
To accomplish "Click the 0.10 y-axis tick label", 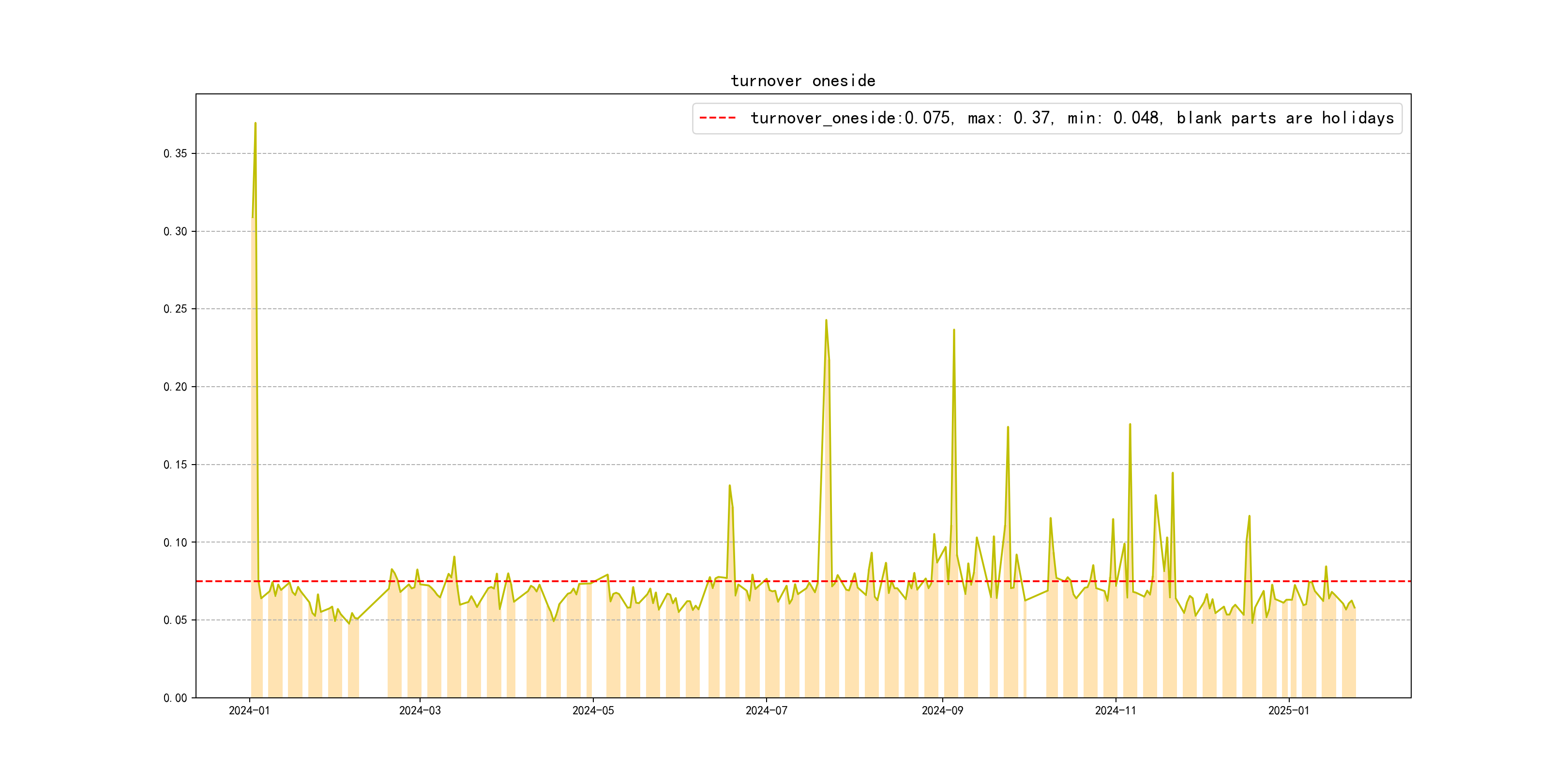I will (x=175, y=543).
